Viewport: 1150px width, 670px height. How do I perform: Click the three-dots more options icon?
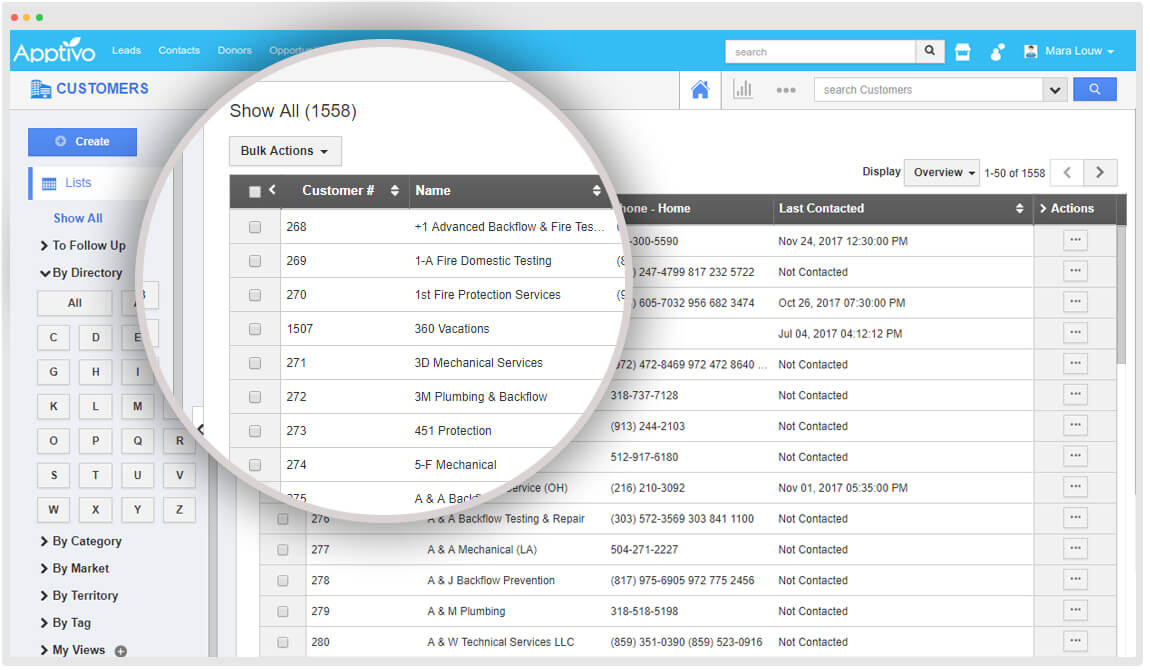pyautogui.click(x=786, y=90)
